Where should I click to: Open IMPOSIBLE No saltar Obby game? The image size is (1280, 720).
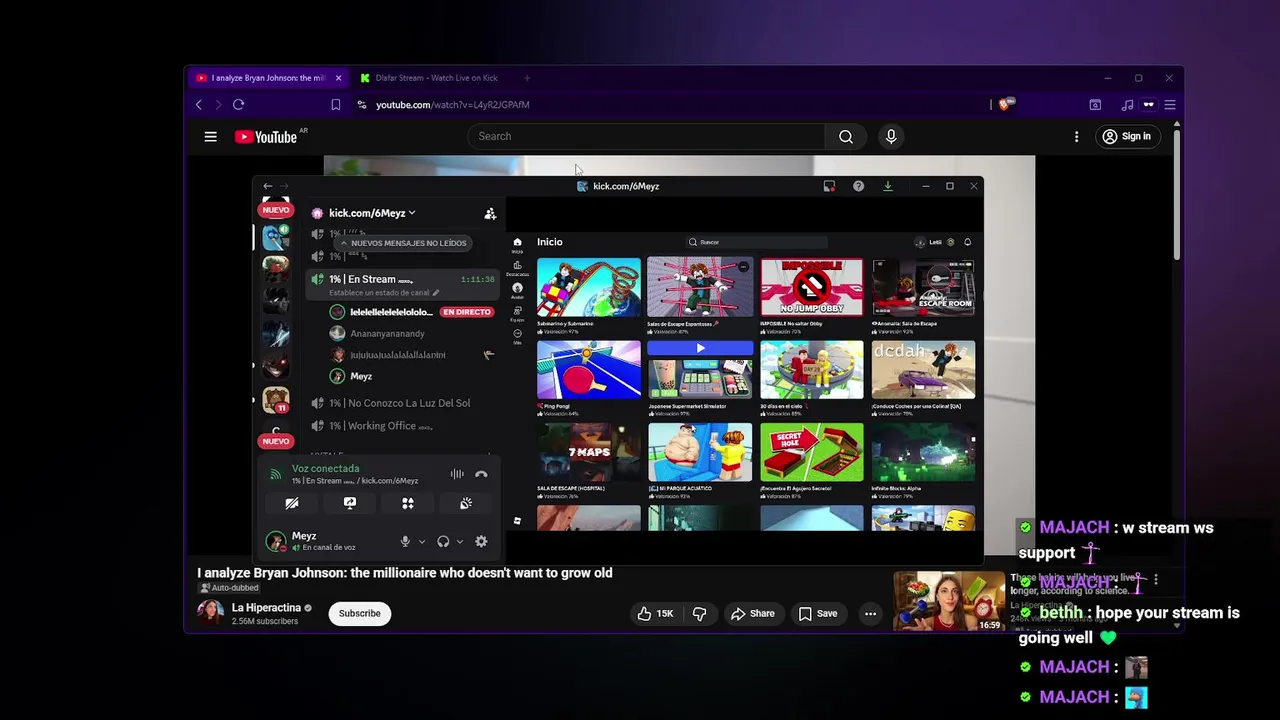pyautogui.click(x=811, y=287)
